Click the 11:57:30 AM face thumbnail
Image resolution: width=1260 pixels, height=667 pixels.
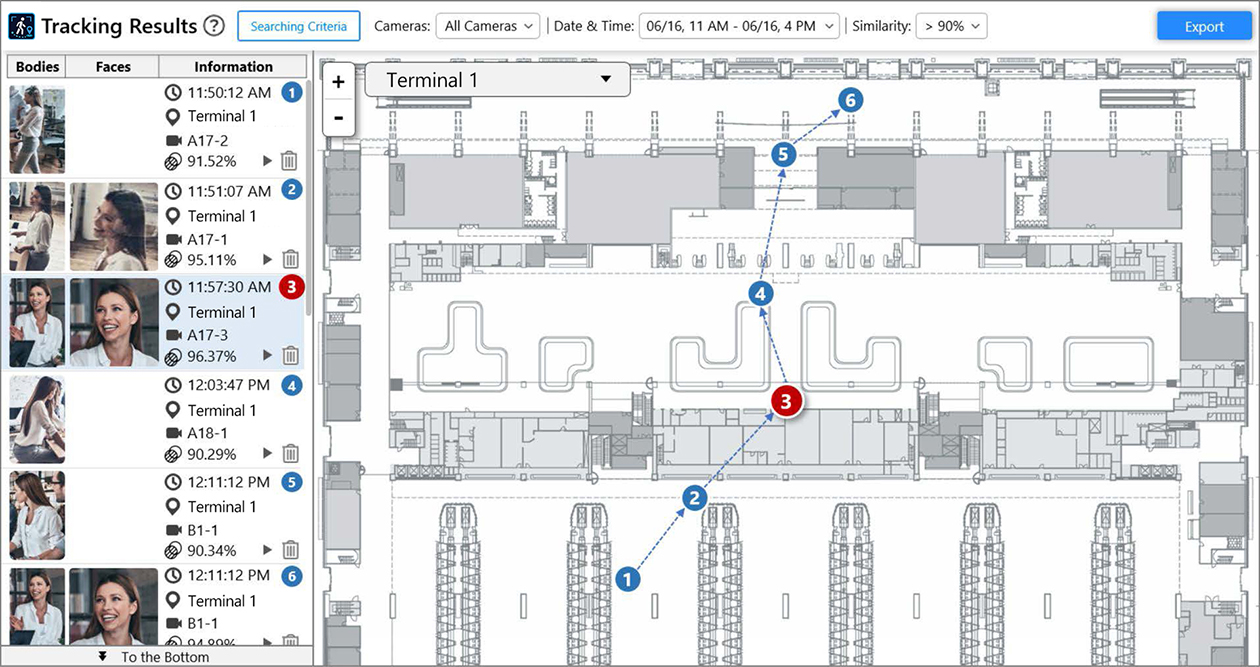[113, 322]
